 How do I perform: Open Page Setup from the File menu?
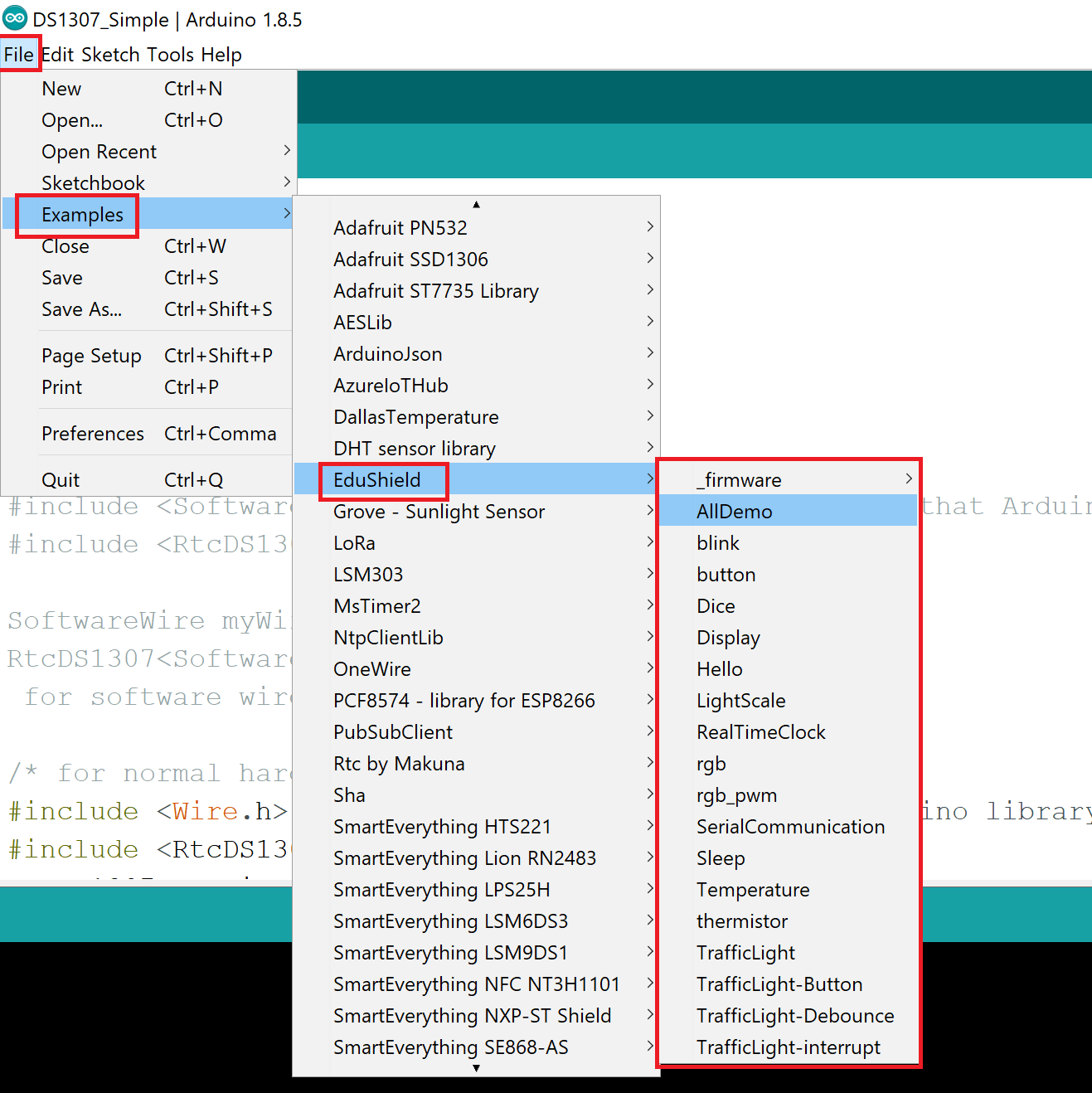(x=148, y=356)
